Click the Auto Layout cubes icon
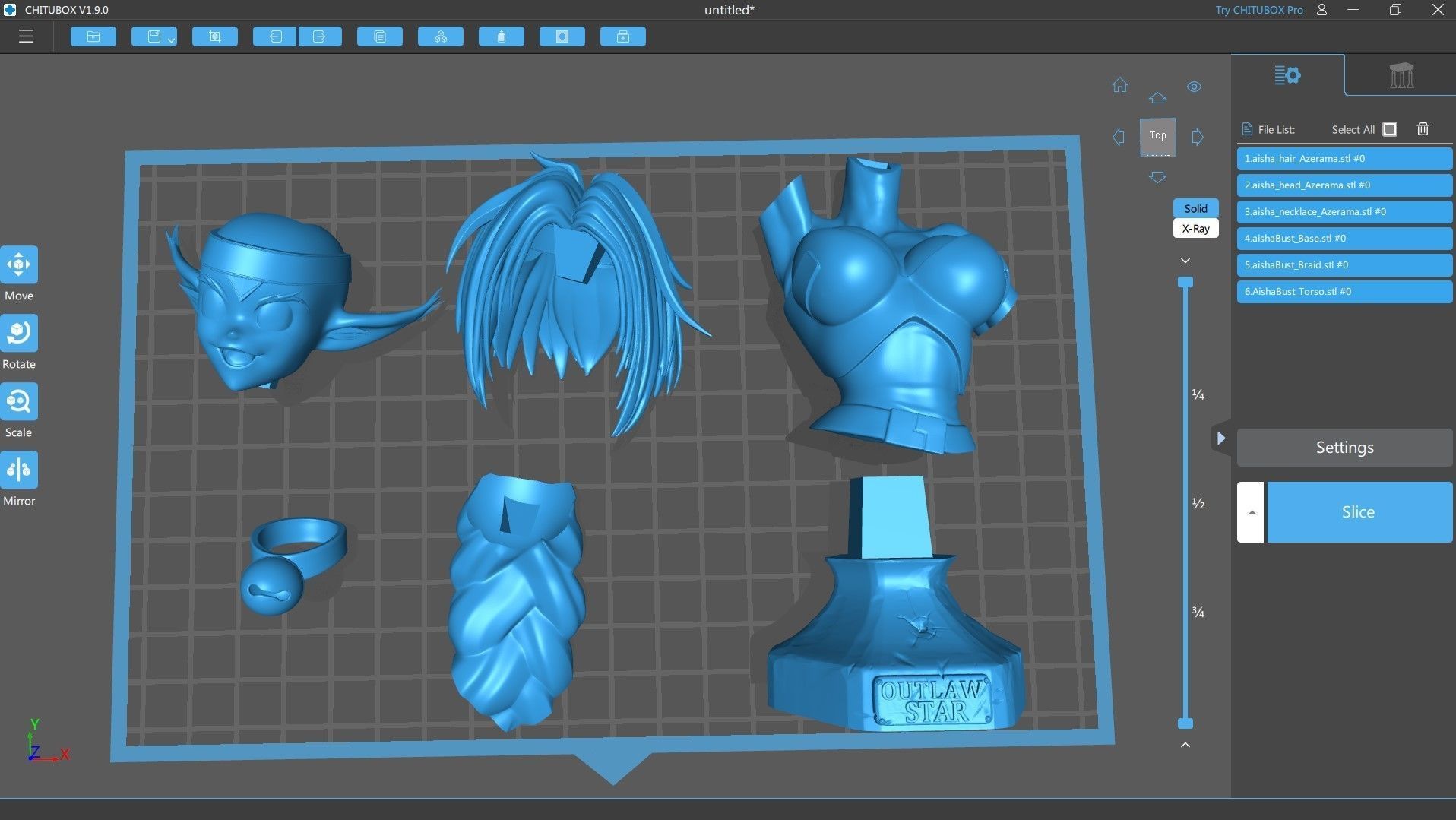 pyautogui.click(x=441, y=36)
